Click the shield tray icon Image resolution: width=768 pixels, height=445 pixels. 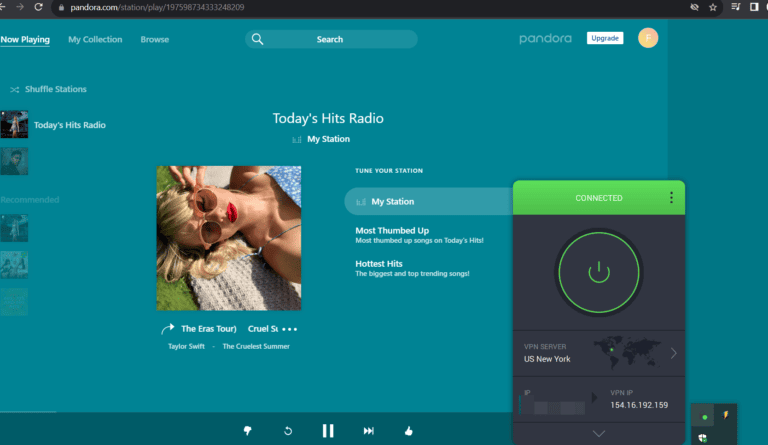click(x=703, y=438)
